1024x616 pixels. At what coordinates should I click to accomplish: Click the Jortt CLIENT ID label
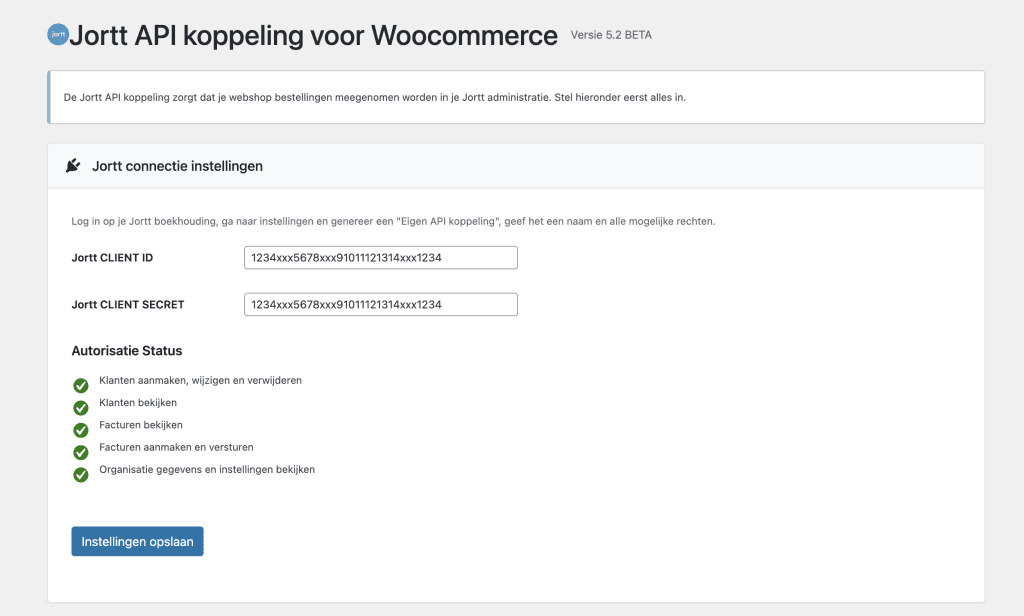coord(112,258)
